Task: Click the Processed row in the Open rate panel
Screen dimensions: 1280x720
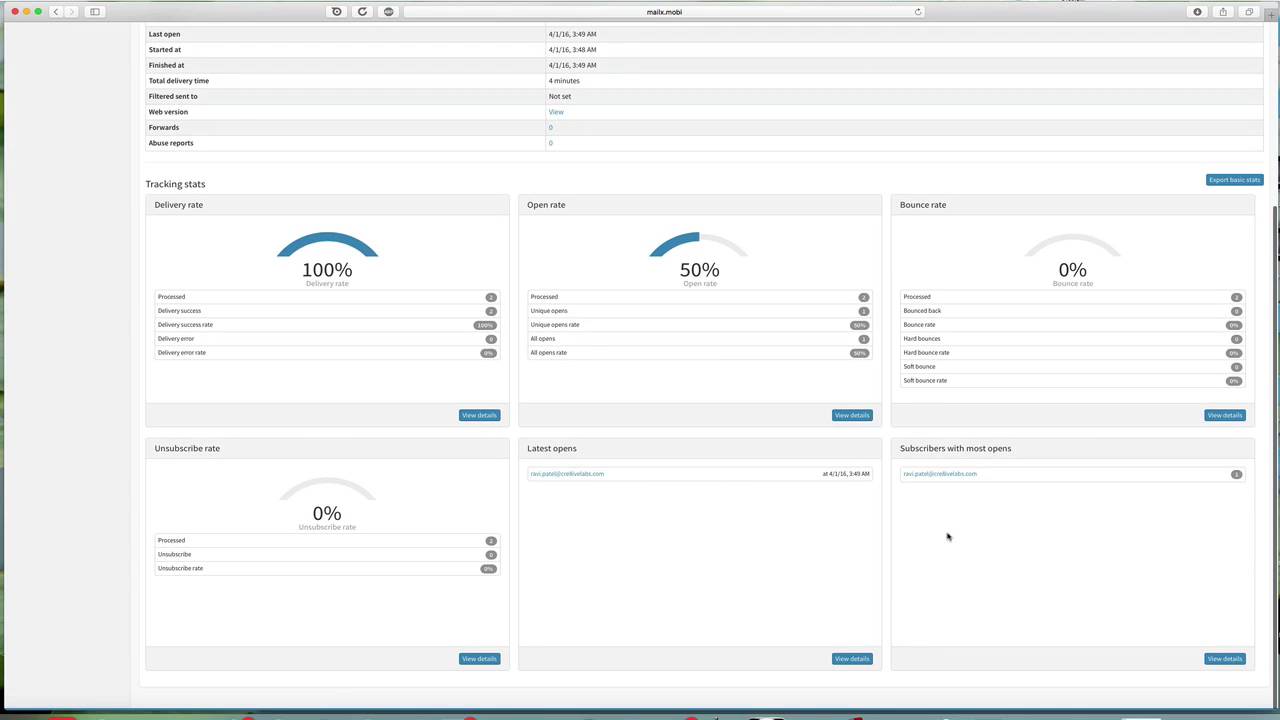Action: (700, 297)
